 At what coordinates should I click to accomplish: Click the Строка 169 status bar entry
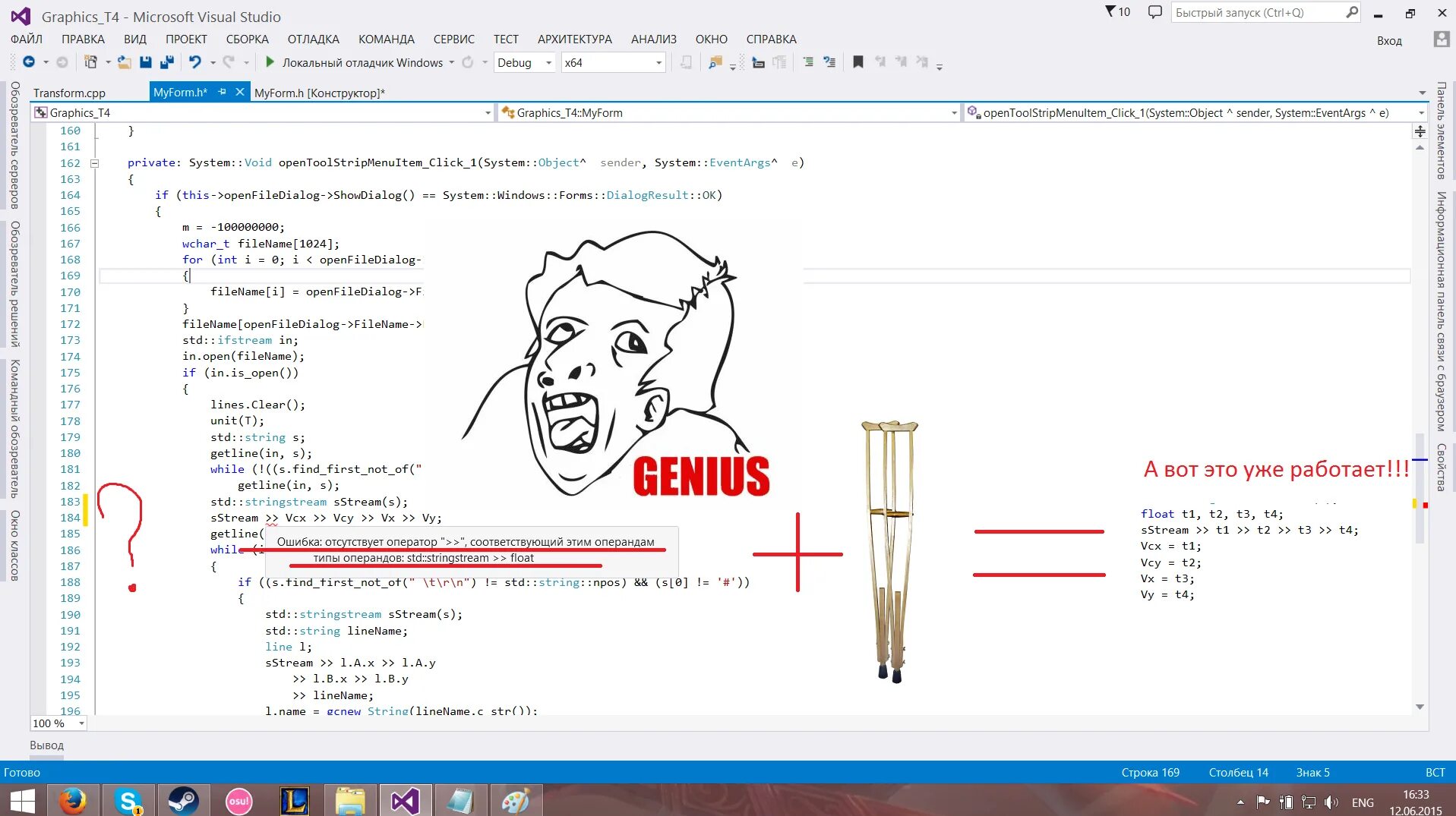(1150, 773)
